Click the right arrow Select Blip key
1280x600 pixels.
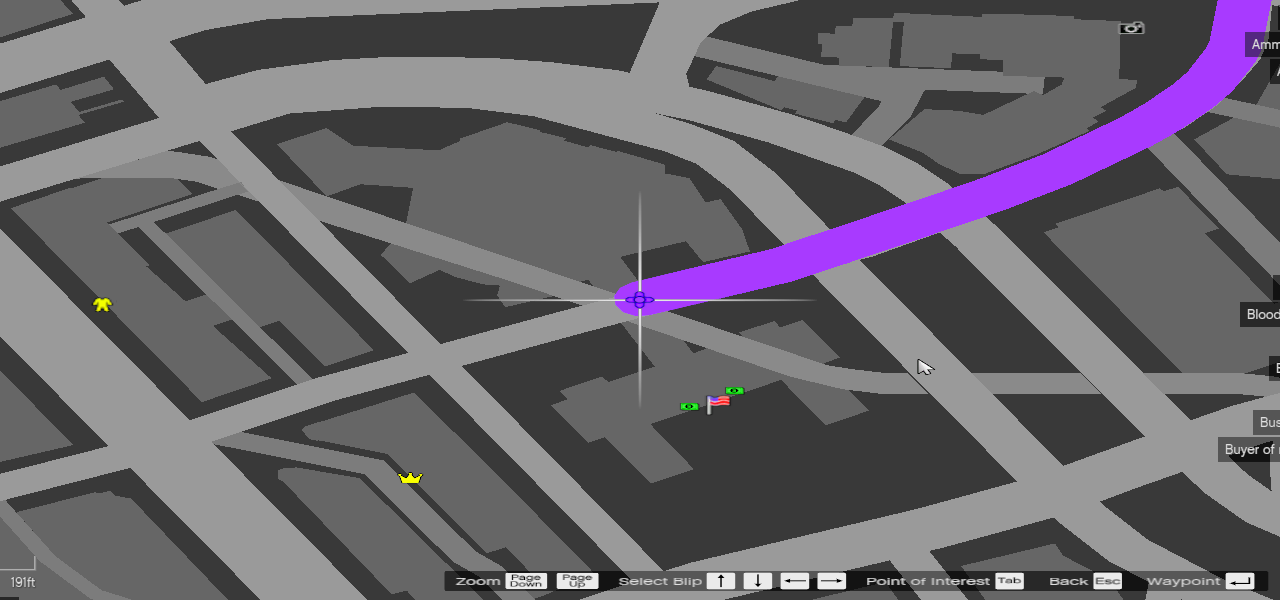[x=832, y=581]
